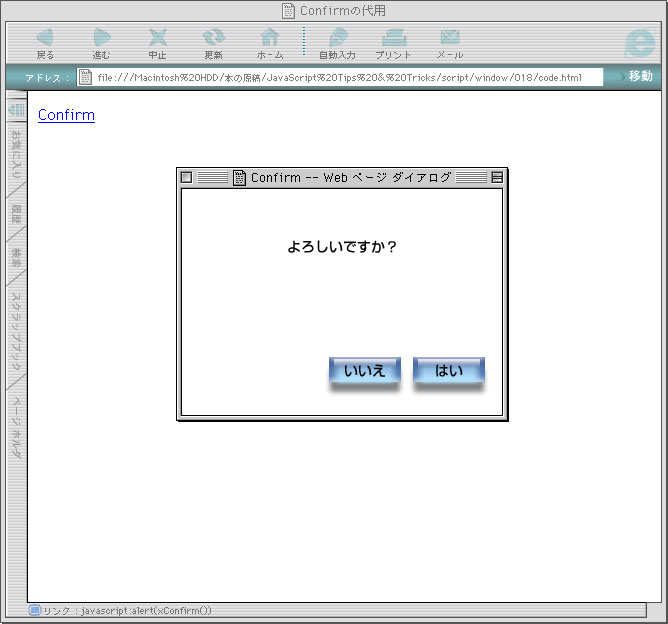Open the Favorites (お気に入り) side tab
Screen dimensions: 668x624
point(16,155)
